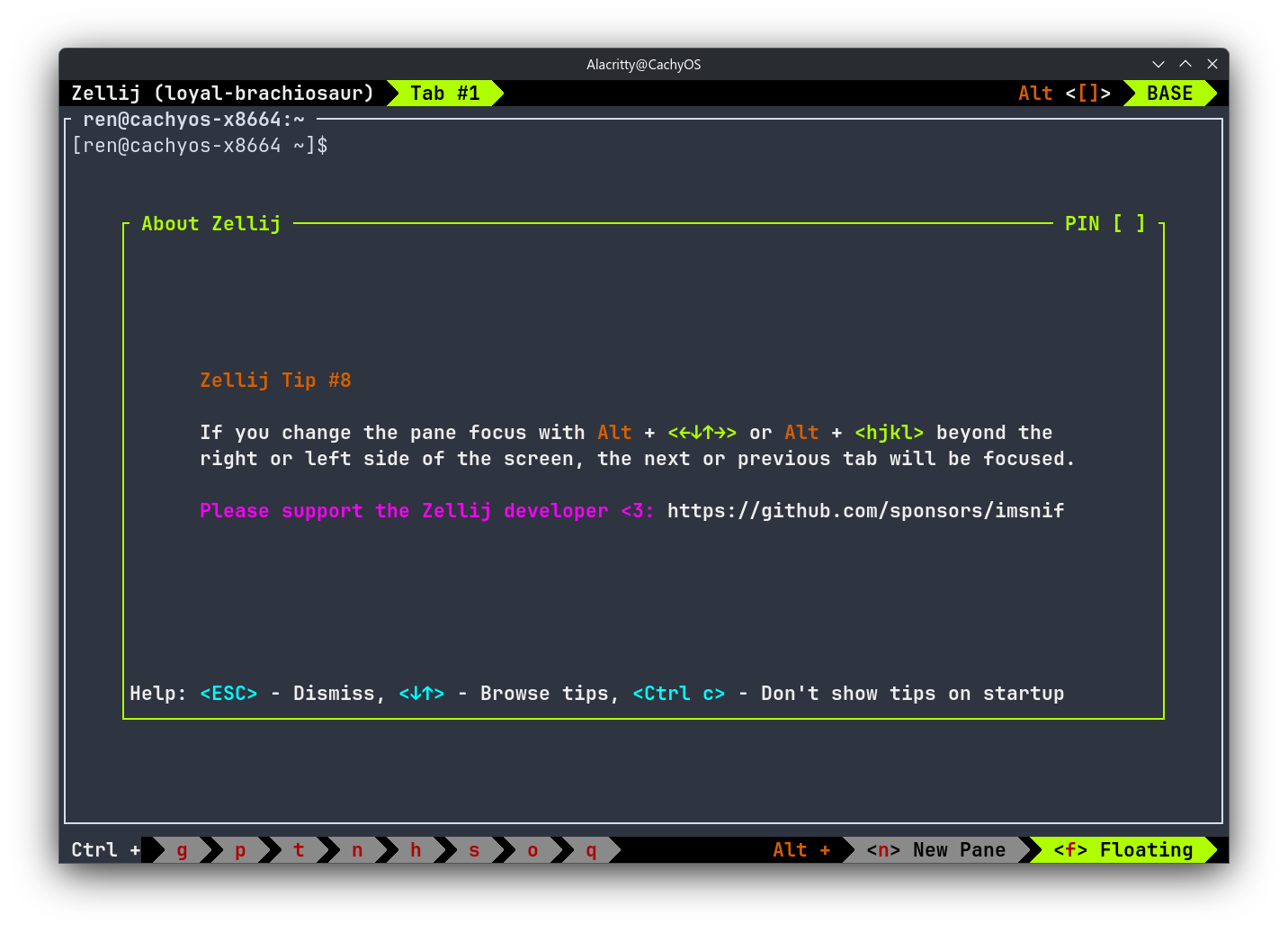Activate the 'g' lock mode key segment

click(x=182, y=850)
